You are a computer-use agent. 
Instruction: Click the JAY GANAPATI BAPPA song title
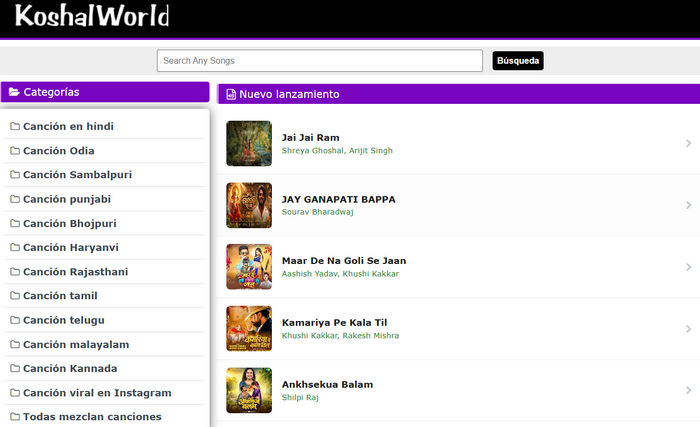(x=338, y=199)
